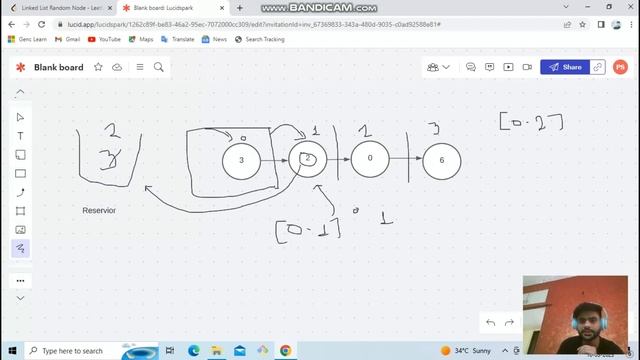Open more tools ellipsis menu
The height and width of the screenshot is (360, 640).
tap(20, 281)
